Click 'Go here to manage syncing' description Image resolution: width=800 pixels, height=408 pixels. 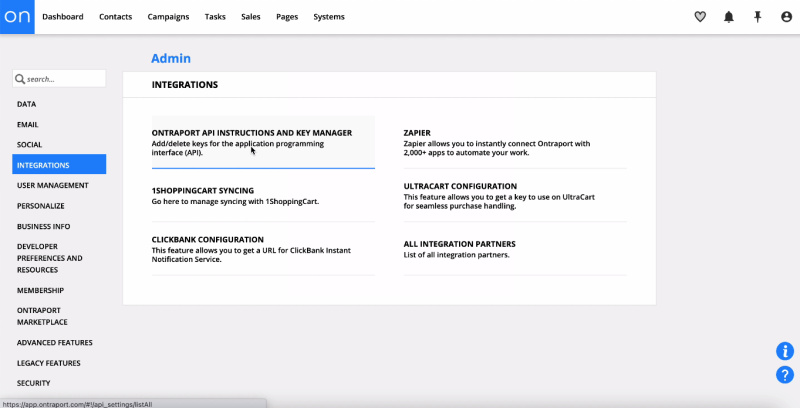[235, 201]
